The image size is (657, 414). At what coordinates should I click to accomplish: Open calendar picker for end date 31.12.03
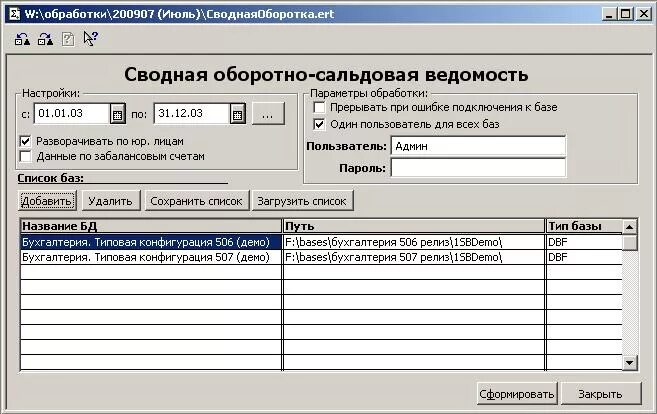pos(238,114)
